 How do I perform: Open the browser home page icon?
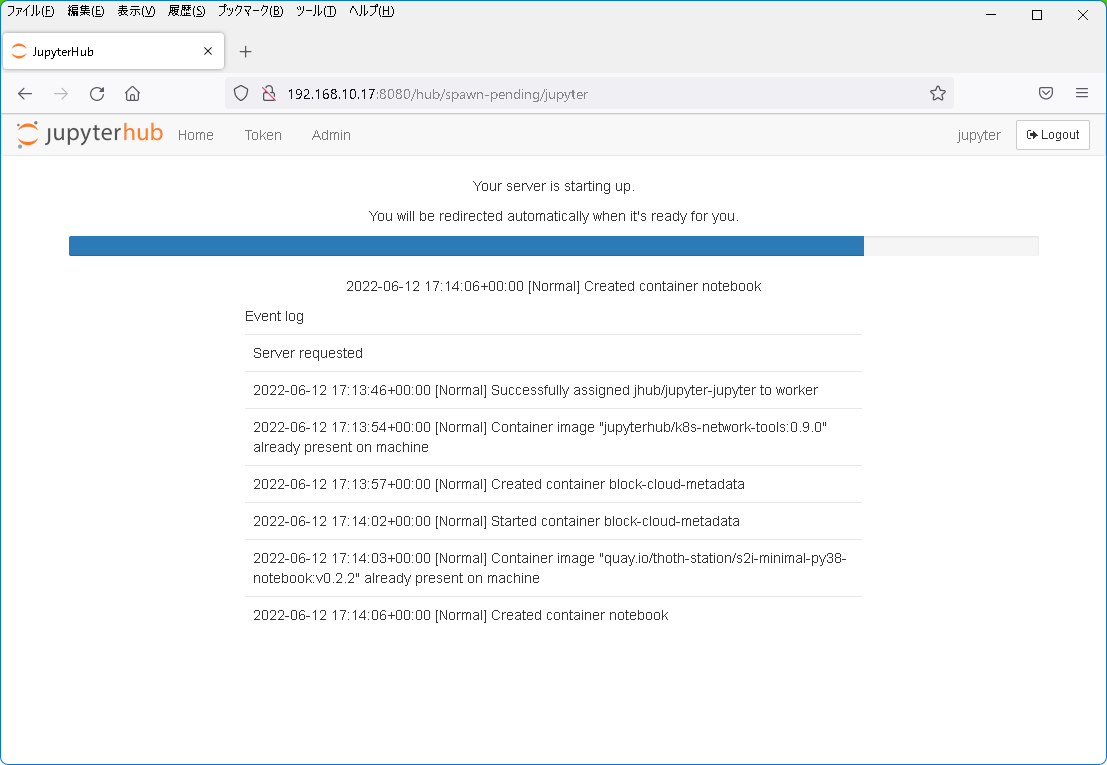[133, 94]
